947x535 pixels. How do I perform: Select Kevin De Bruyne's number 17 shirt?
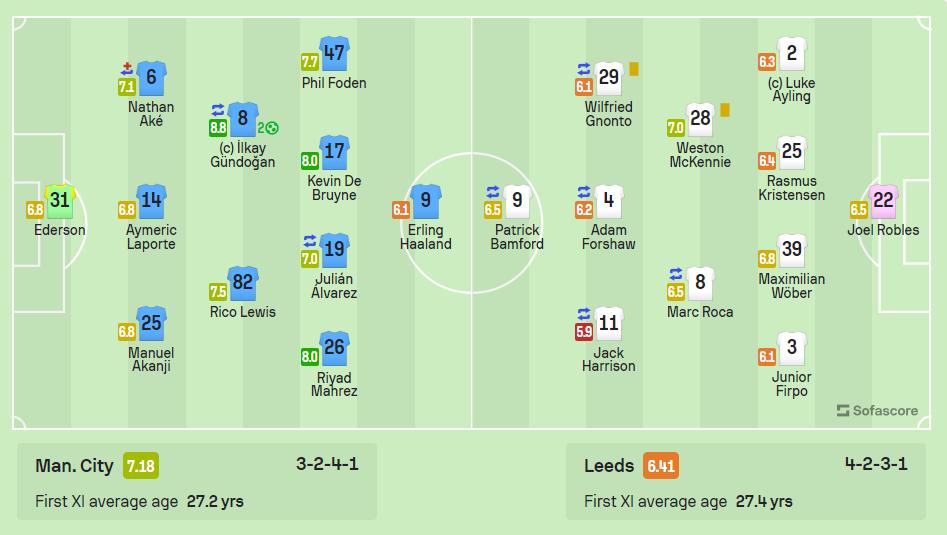335,152
